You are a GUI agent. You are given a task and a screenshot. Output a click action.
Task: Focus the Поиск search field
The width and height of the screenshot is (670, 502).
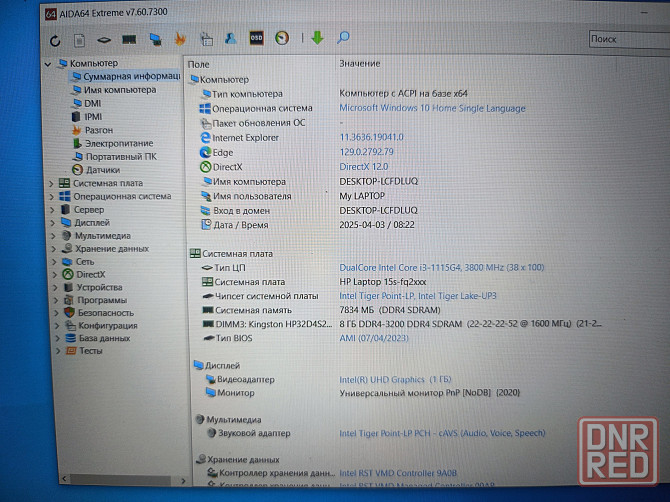click(x=629, y=39)
